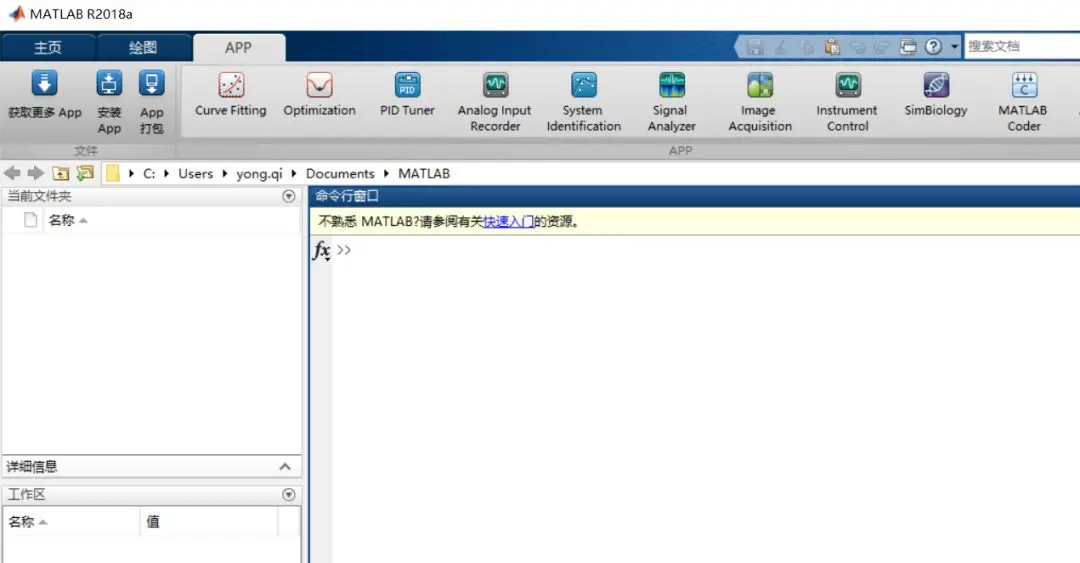Screen dimensions: 1080x563
Task: Click the browse for folder icon
Action: coord(85,173)
